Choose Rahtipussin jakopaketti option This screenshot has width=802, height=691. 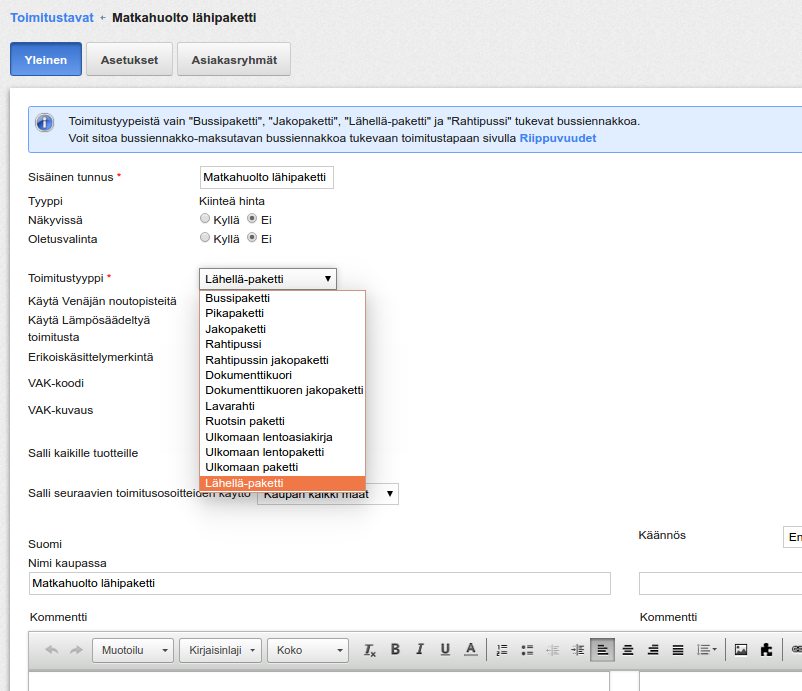point(282,360)
